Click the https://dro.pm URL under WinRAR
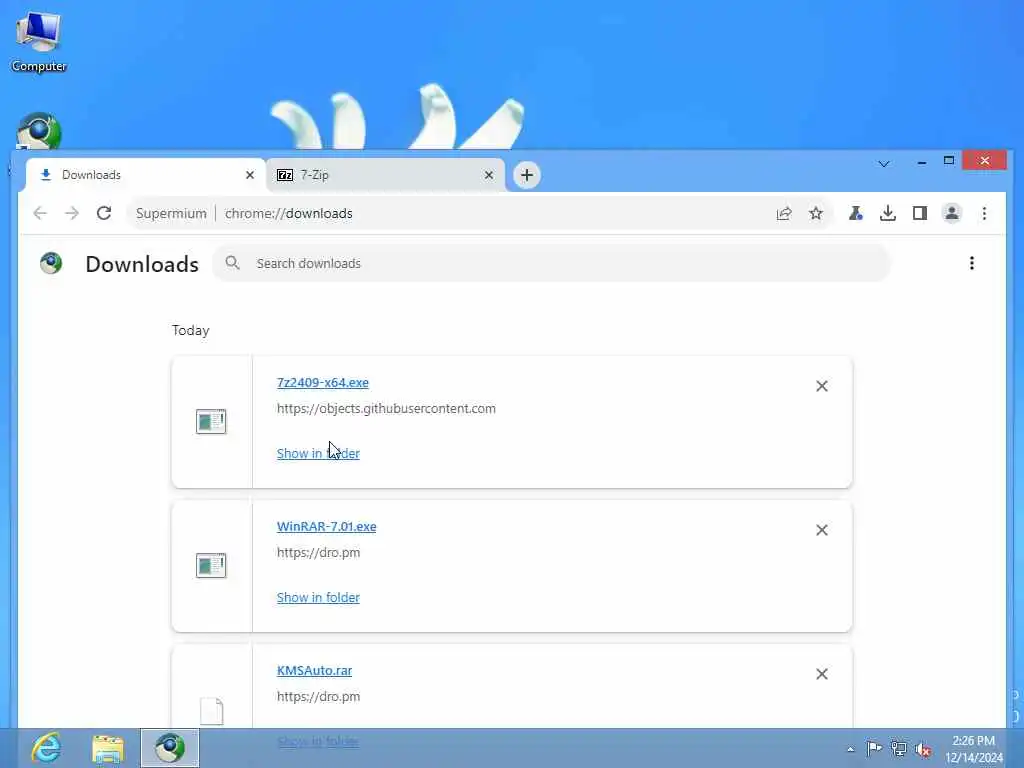Viewport: 1024px width, 768px height. [x=318, y=552]
